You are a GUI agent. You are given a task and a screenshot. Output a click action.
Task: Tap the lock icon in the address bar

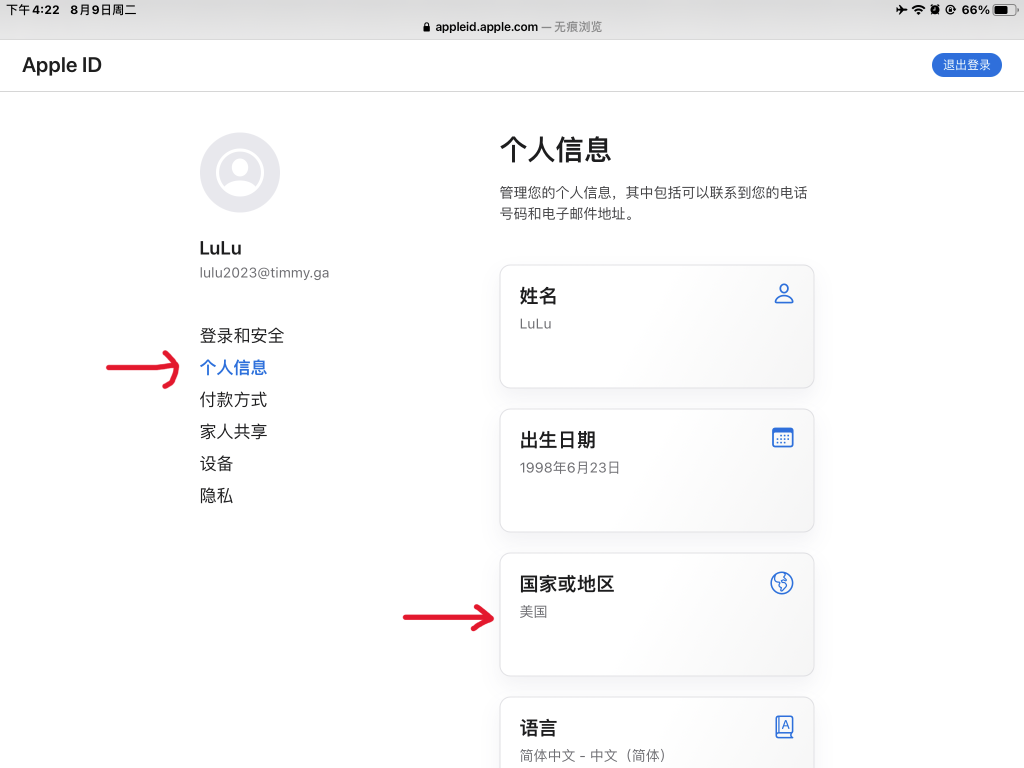[x=426, y=27]
